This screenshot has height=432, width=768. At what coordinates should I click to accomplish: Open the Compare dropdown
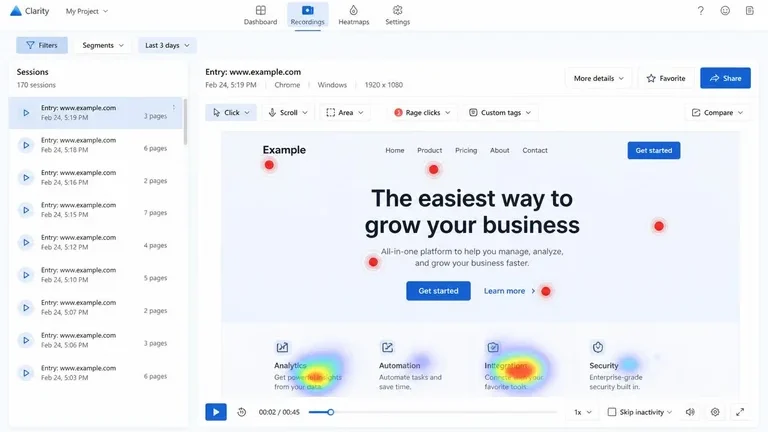(717, 113)
